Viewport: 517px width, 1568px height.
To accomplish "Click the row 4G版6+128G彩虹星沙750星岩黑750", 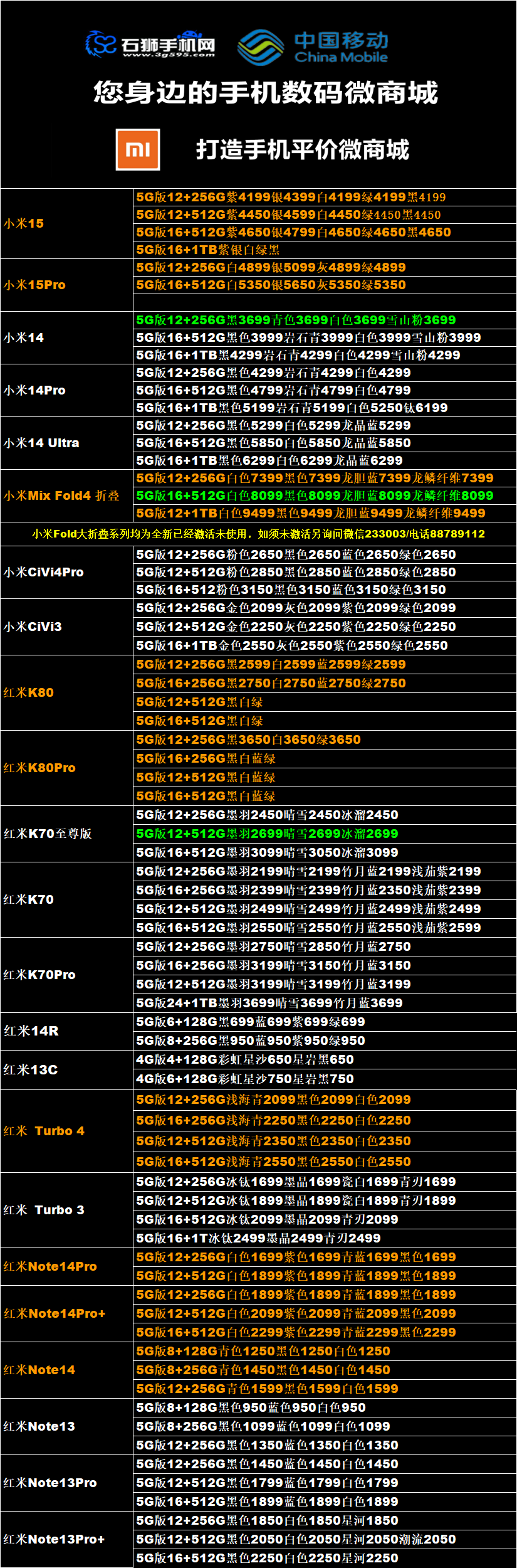I will 325,1079.
